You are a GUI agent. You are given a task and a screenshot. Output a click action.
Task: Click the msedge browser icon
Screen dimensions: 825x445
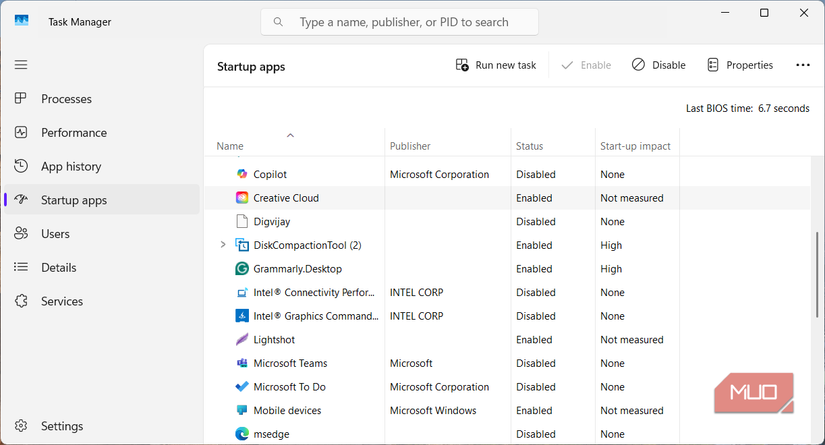pos(242,434)
